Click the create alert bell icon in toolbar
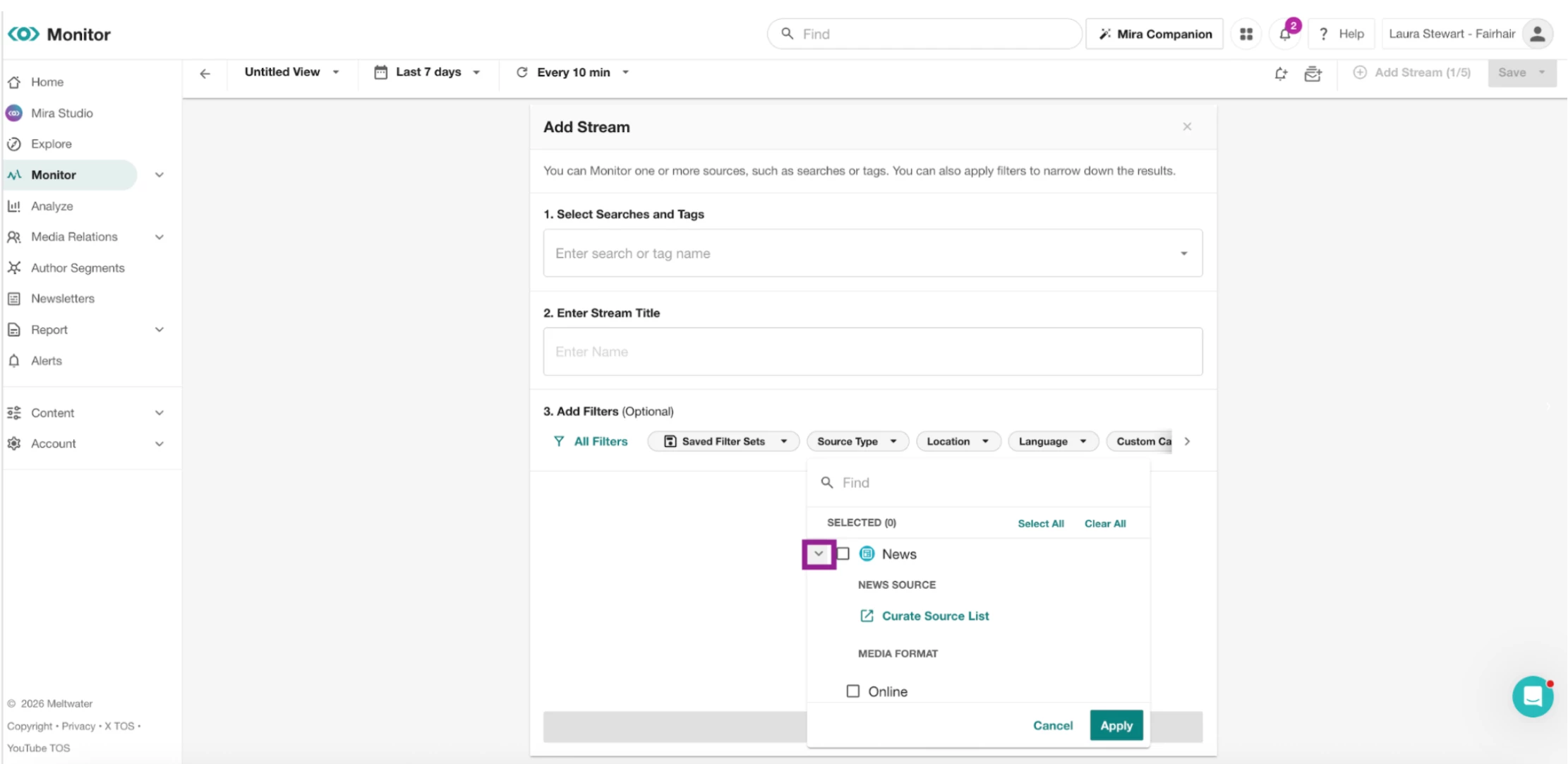1568x764 pixels. [1281, 73]
